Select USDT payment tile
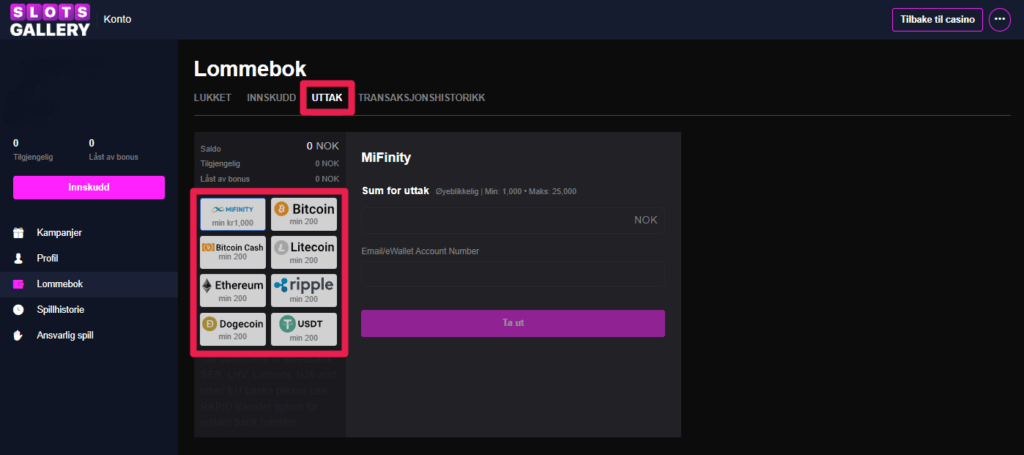 (304, 329)
